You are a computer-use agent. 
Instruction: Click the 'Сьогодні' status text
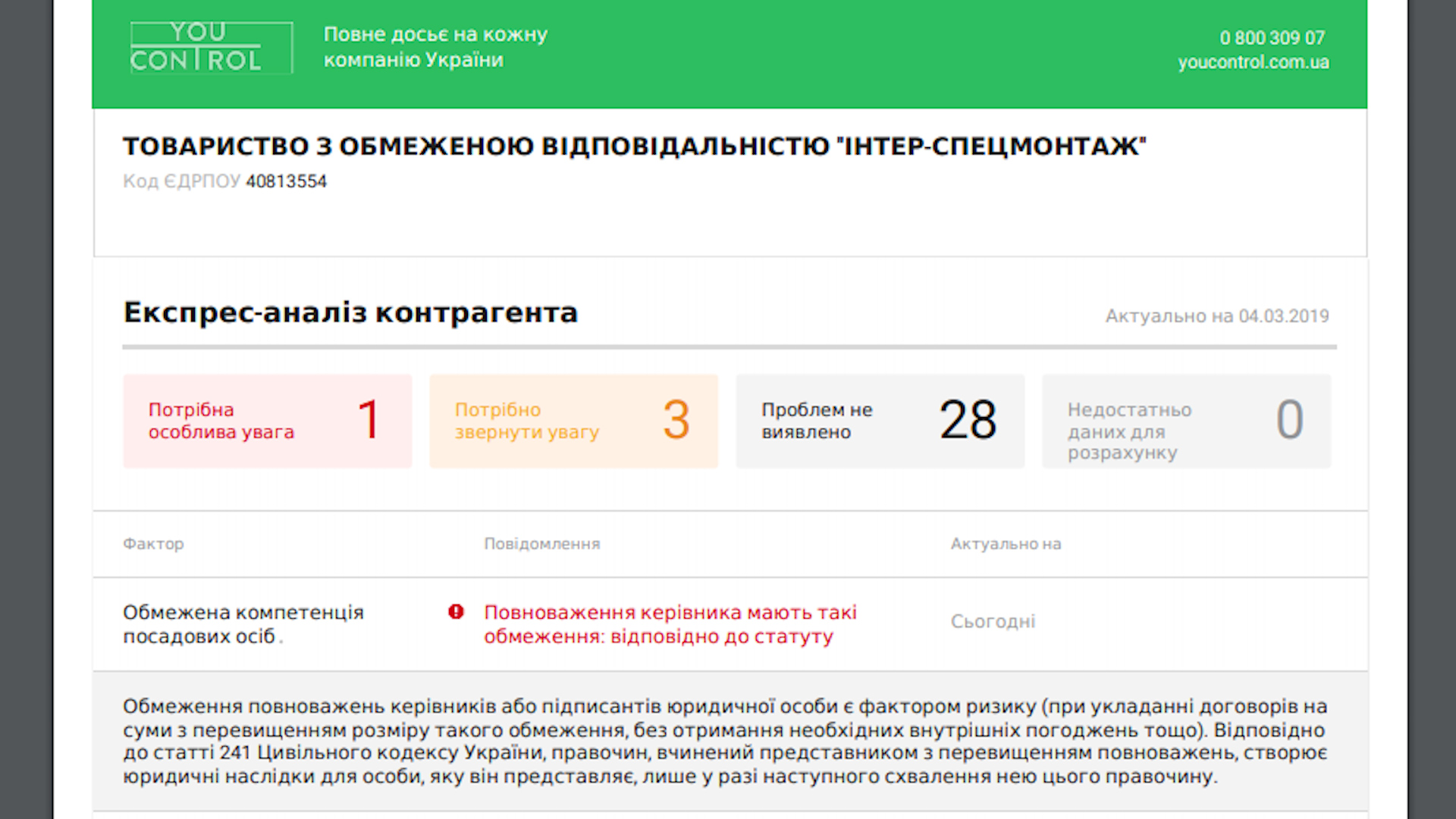[x=993, y=622]
